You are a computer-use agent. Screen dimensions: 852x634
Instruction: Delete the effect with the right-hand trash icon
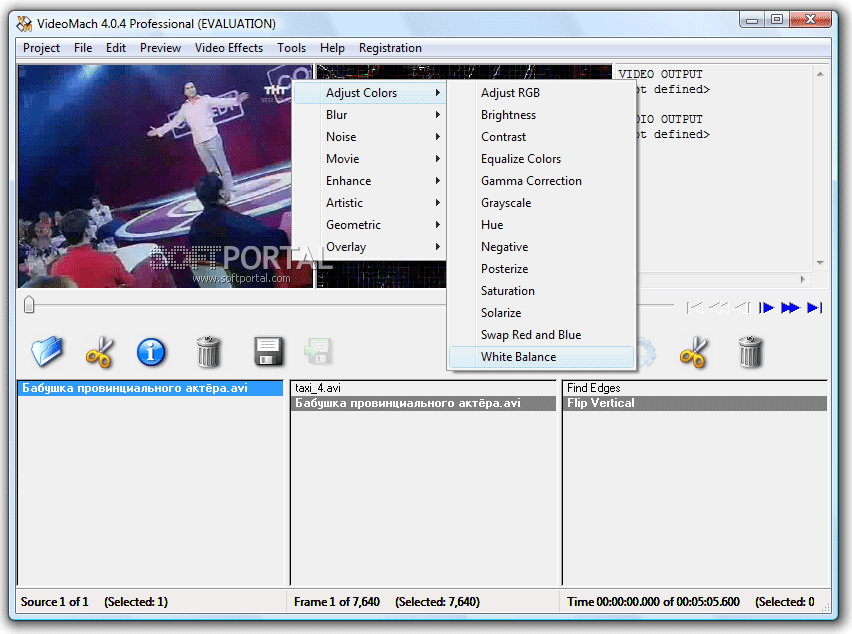tap(750, 352)
